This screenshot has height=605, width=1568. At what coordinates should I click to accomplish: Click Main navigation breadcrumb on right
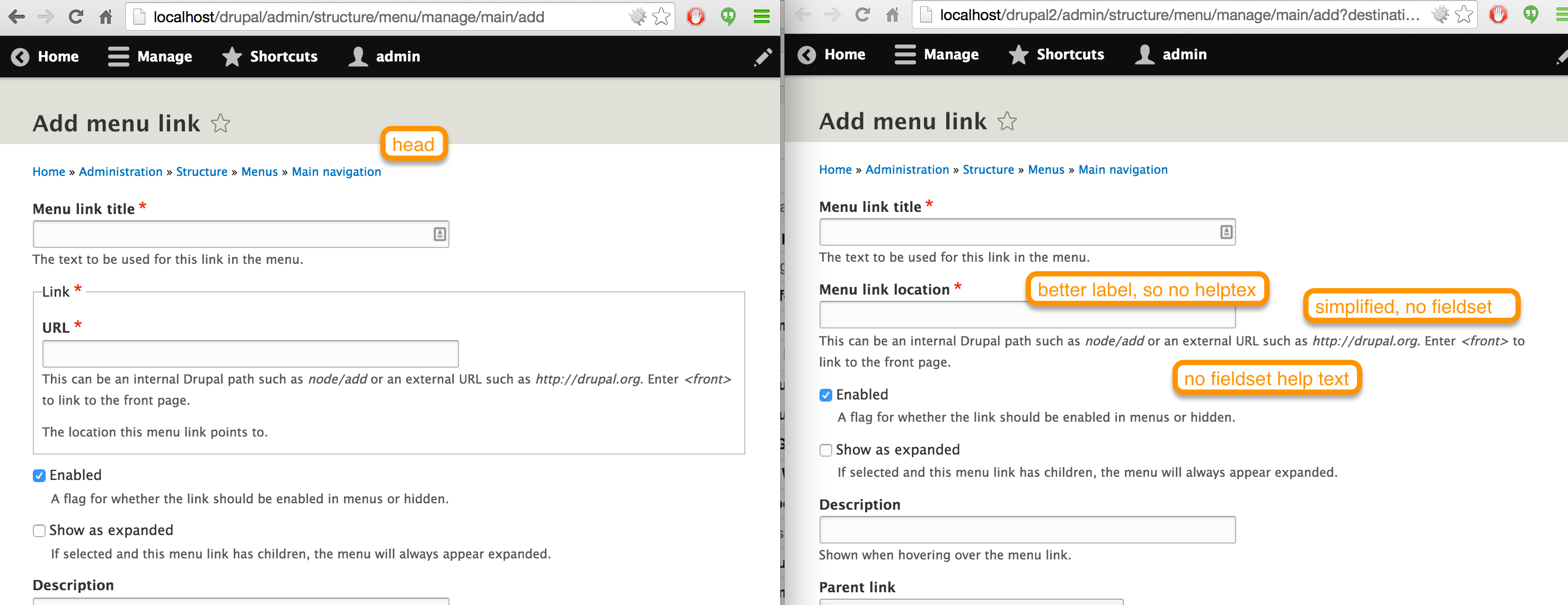coord(1122,170)
